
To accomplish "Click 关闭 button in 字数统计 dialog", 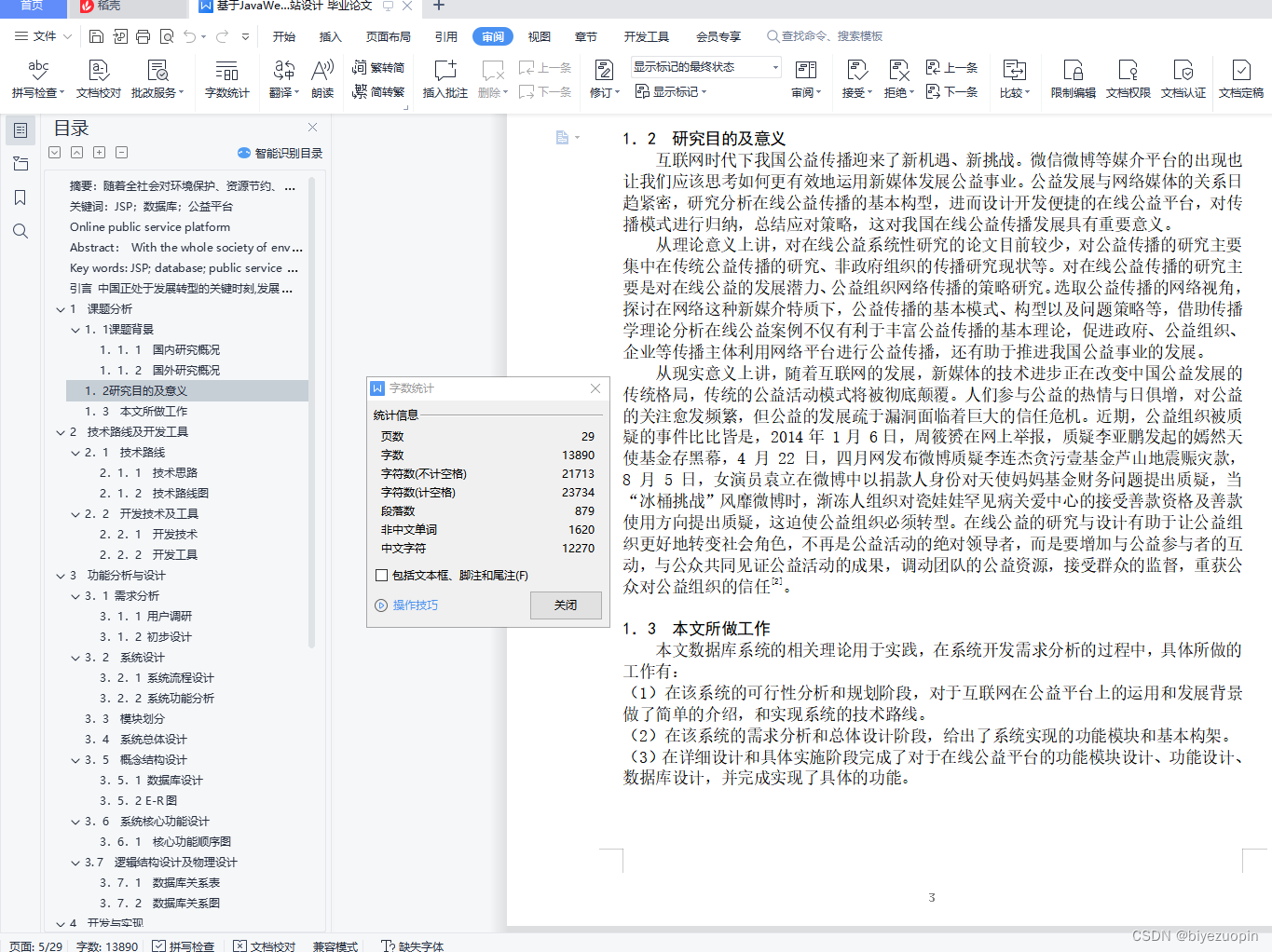I will click(566, 605).
